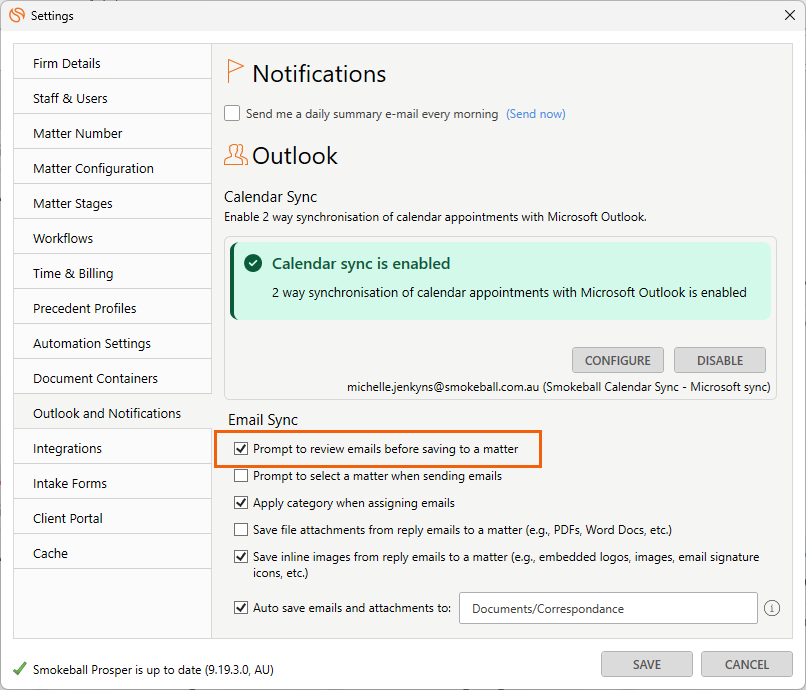
Task: Select Cache in the sidebar
Action: pyautogui.click(x=113, y=553)
